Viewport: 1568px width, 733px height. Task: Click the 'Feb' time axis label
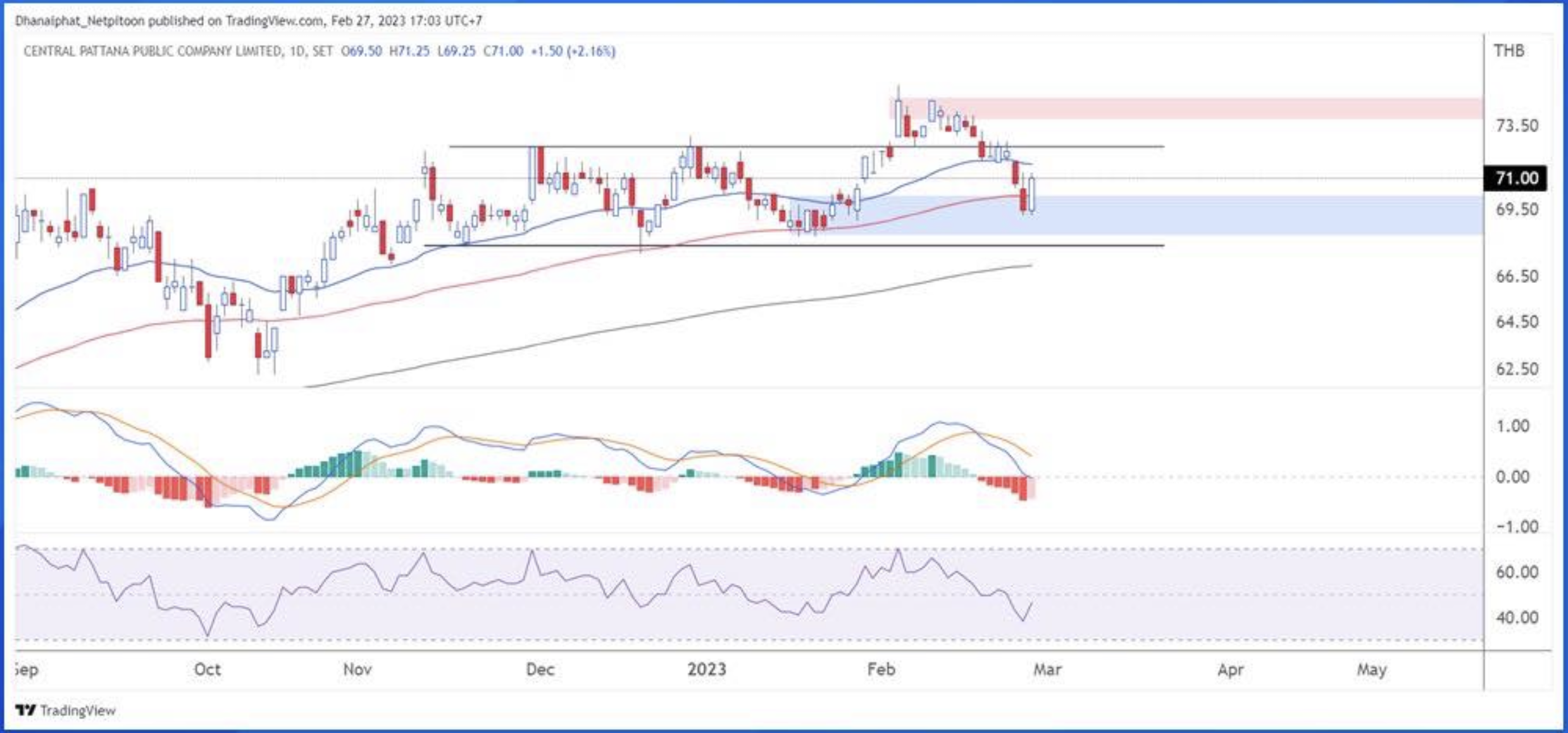tap(881, 669)
